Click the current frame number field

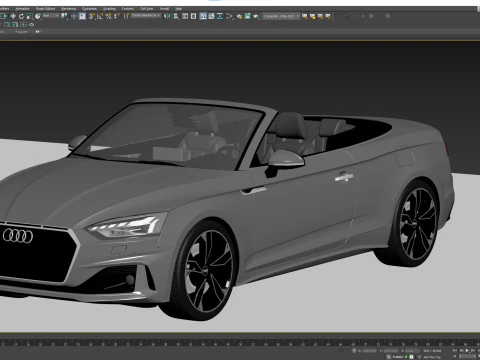(467, 357)
